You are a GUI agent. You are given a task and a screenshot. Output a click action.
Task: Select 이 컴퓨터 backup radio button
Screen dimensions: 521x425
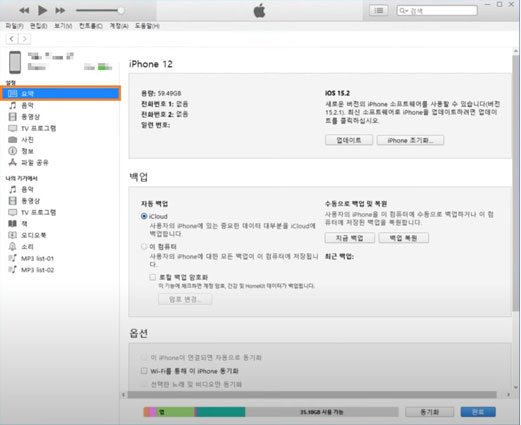click(144, 247)
